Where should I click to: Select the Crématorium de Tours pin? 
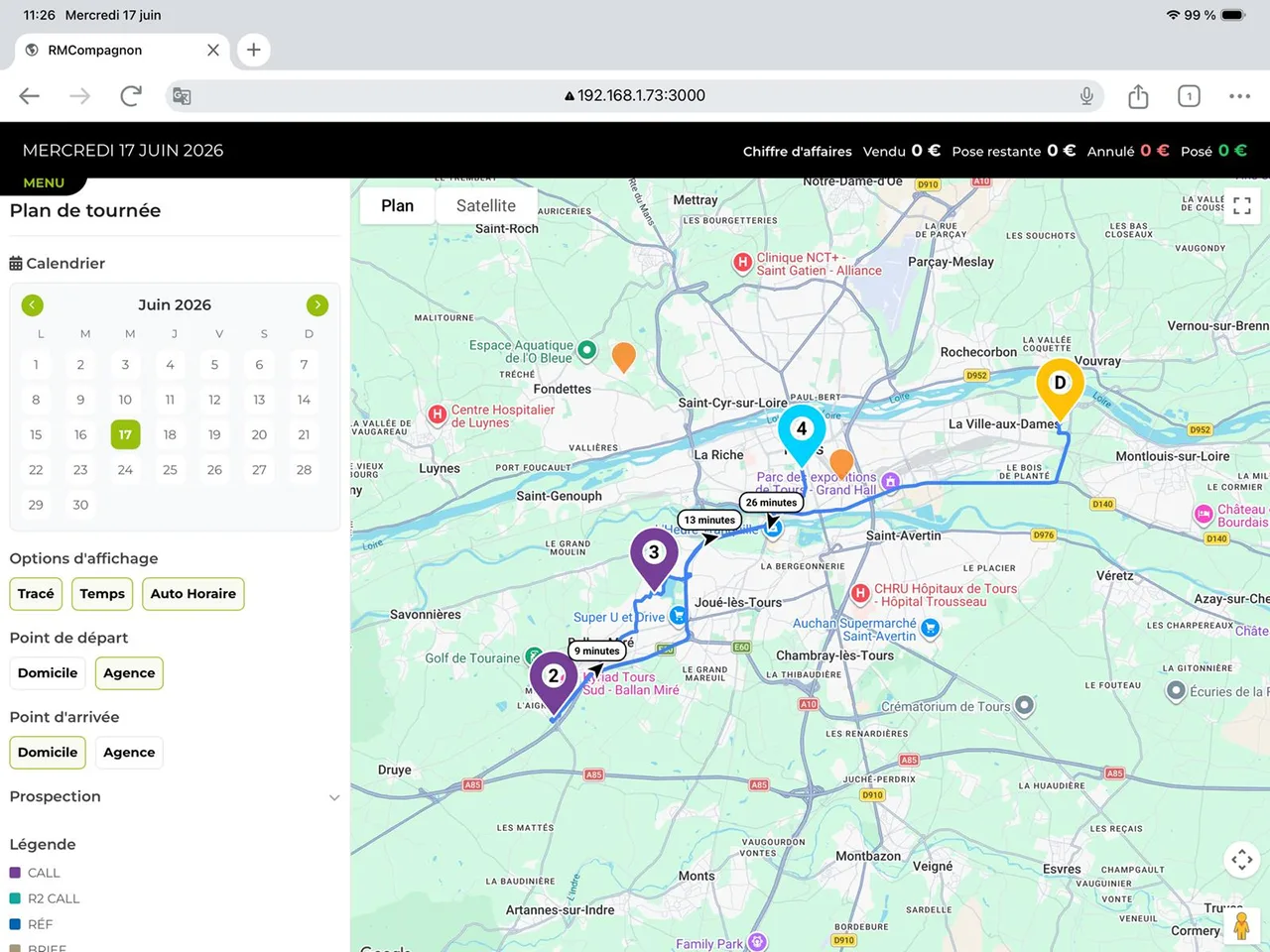pyautogui.click(x=1024, y=705)
